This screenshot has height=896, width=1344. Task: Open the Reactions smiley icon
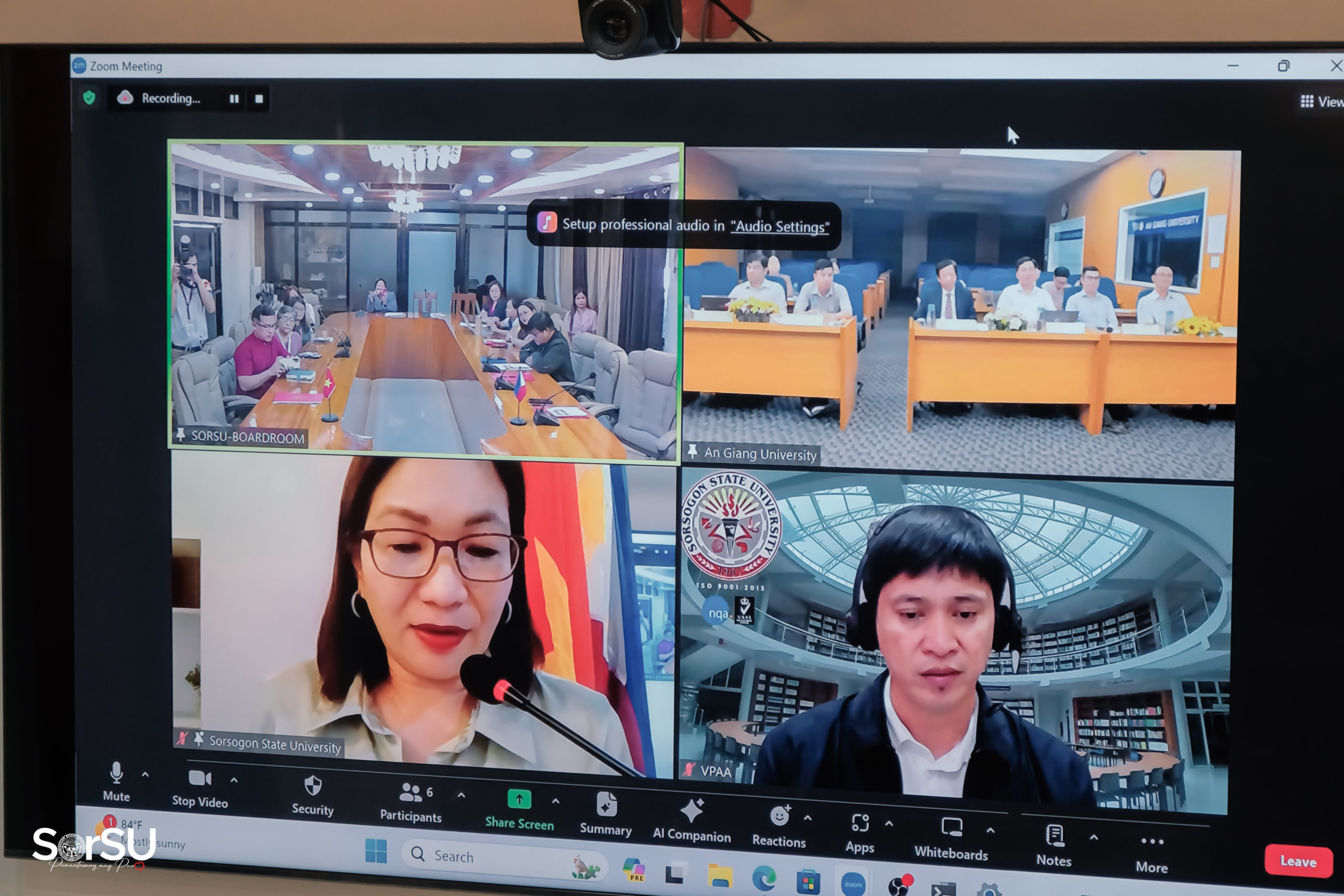click(x=780, y=816)
